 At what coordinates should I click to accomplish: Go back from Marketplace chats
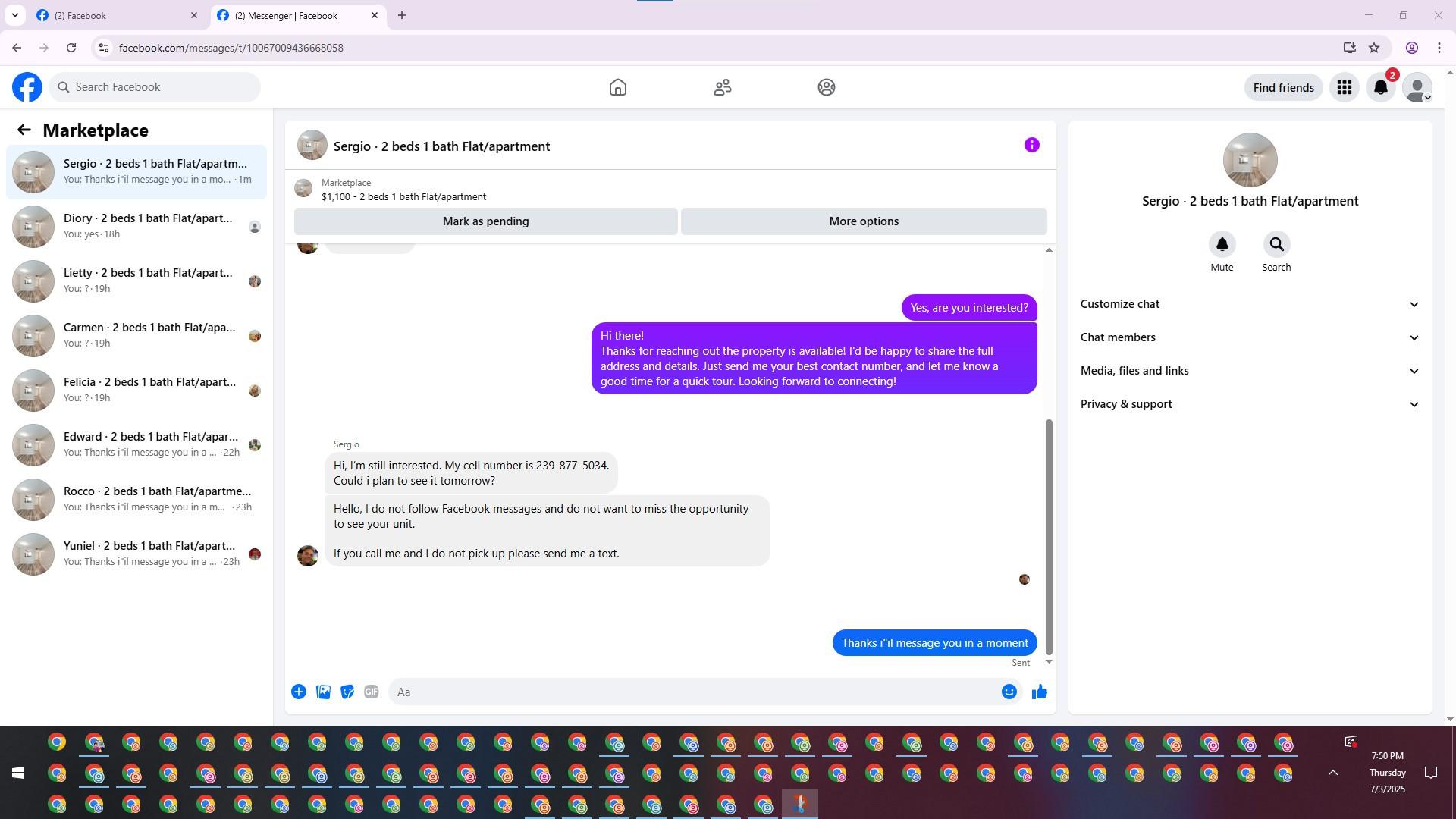coord(24,130)
